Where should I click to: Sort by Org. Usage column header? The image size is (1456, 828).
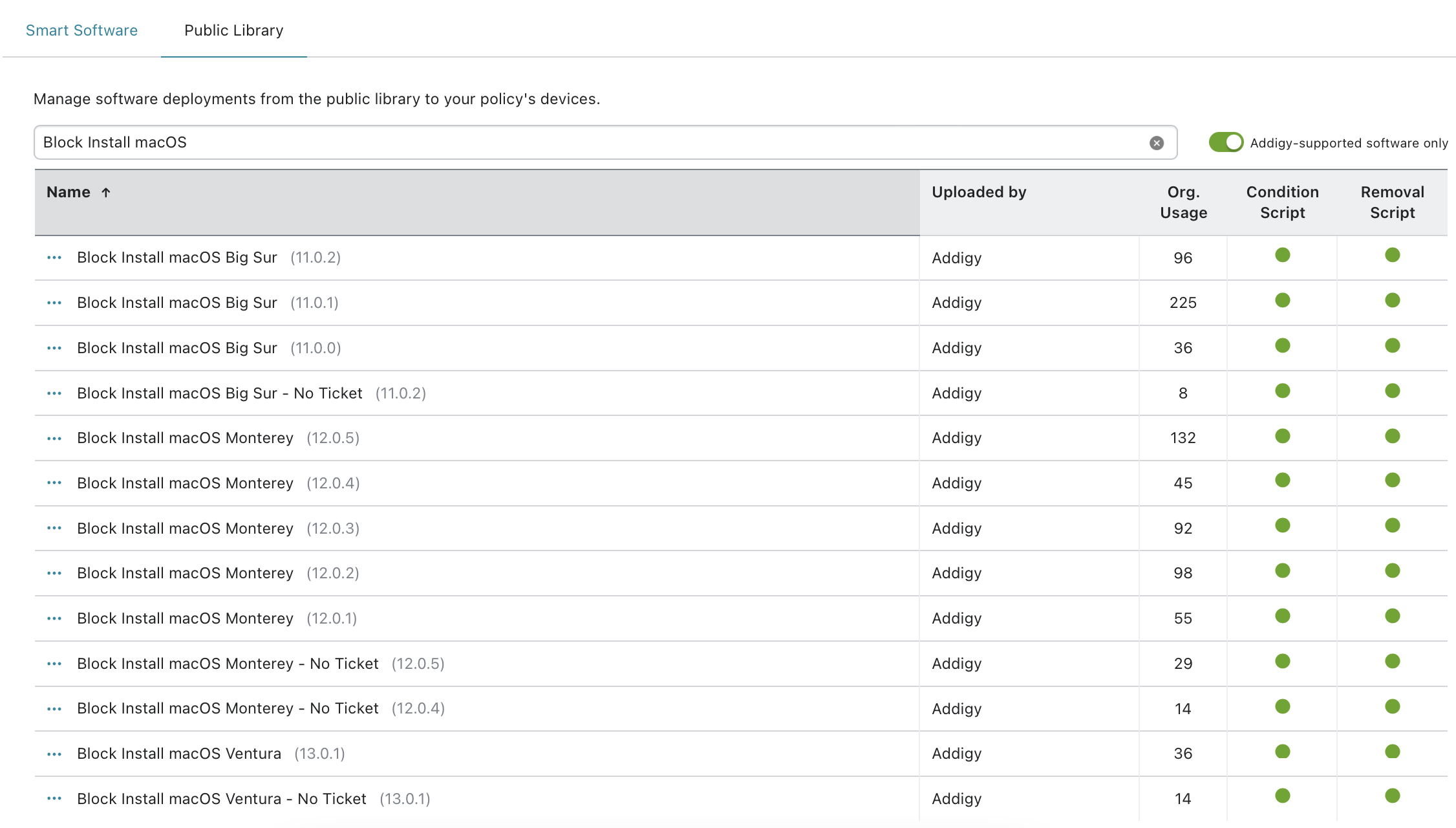[x=1183, y=202]
